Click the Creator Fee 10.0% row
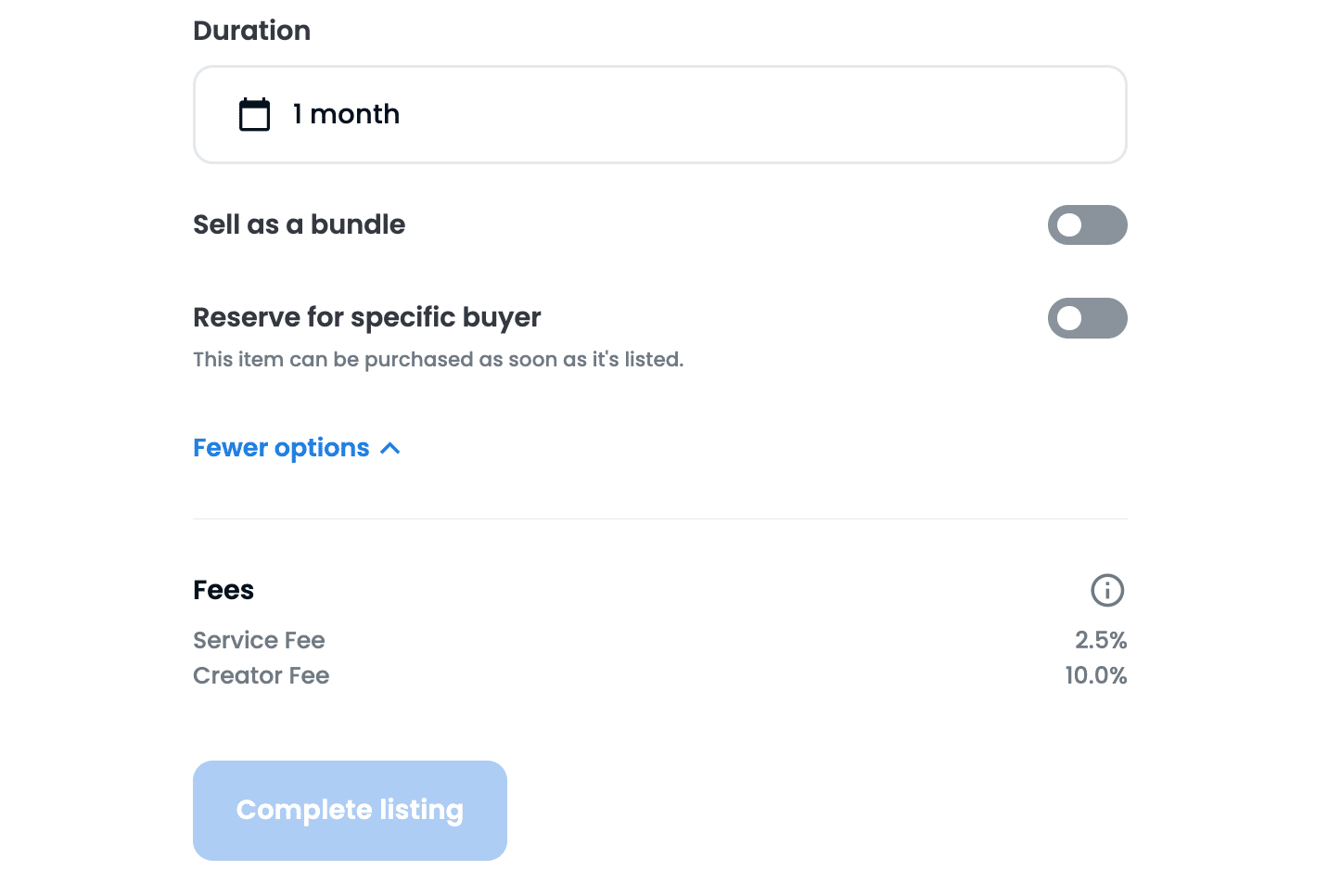Screen dimensions: 1341x896 coord(659,675)
